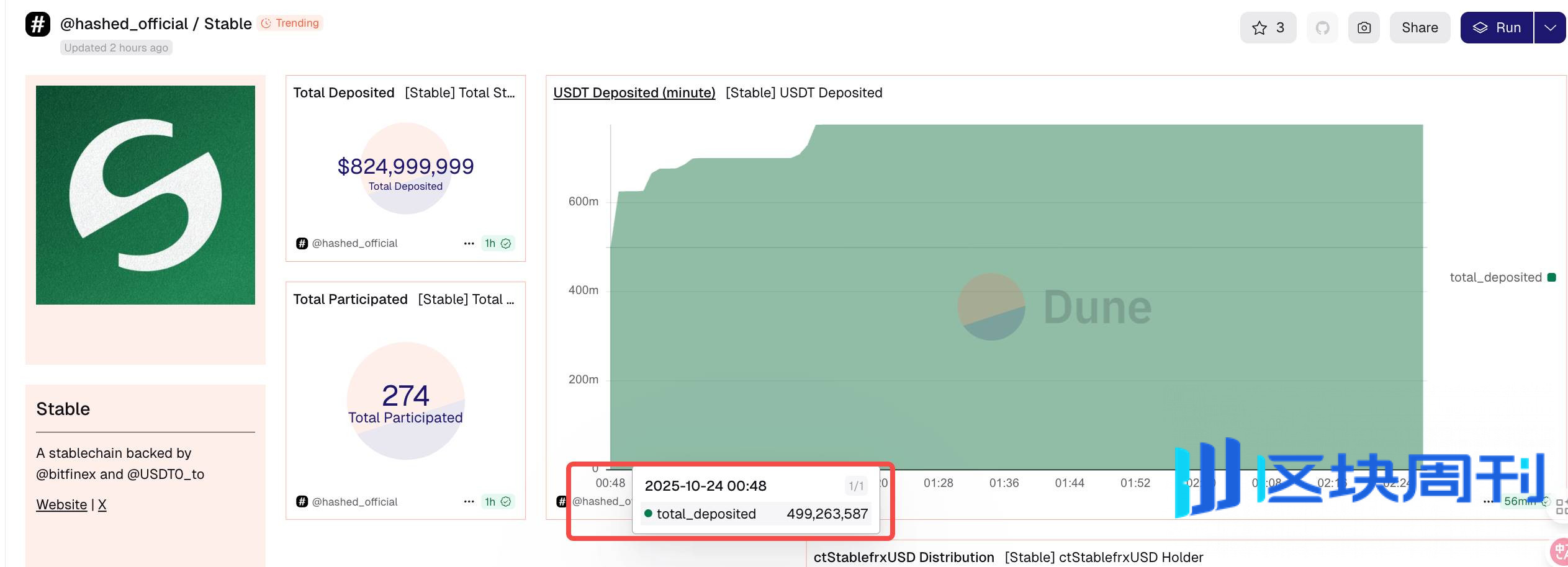Viewport: 1568px width, 567px height.
Task: Click @hashed_official author under Total Deposited
Action: (x=354, y=244)
